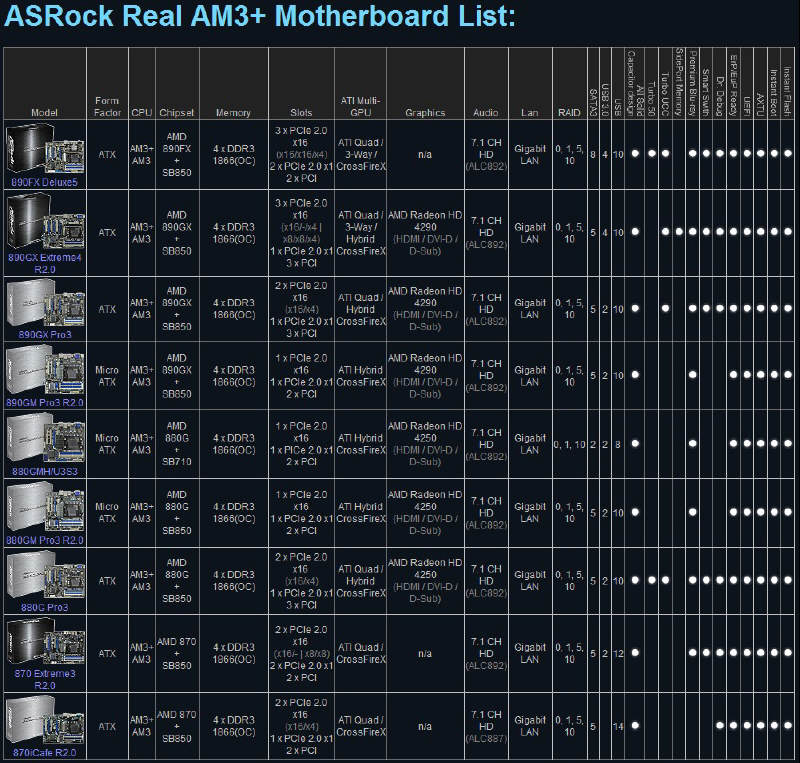Open the 870iCafe R2.0 model link
The image size is (800, 763).
(x=45, y=752)
